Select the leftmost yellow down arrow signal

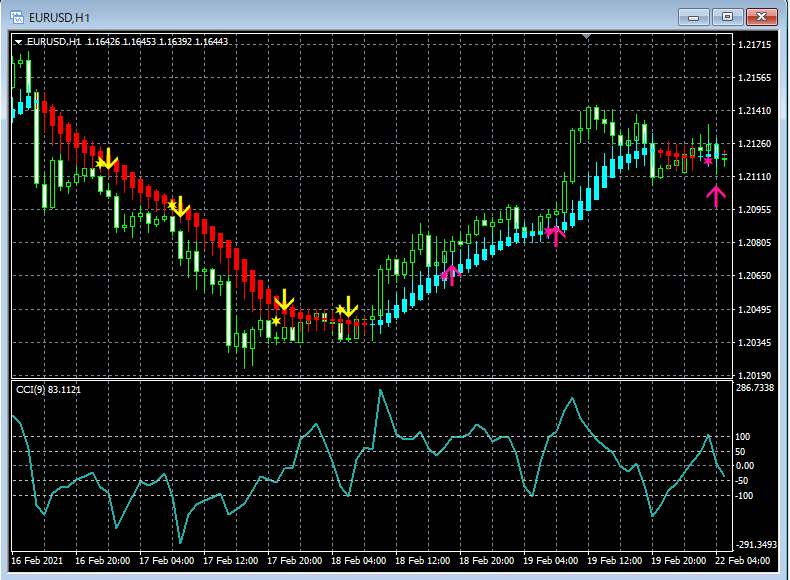point(107,160)
